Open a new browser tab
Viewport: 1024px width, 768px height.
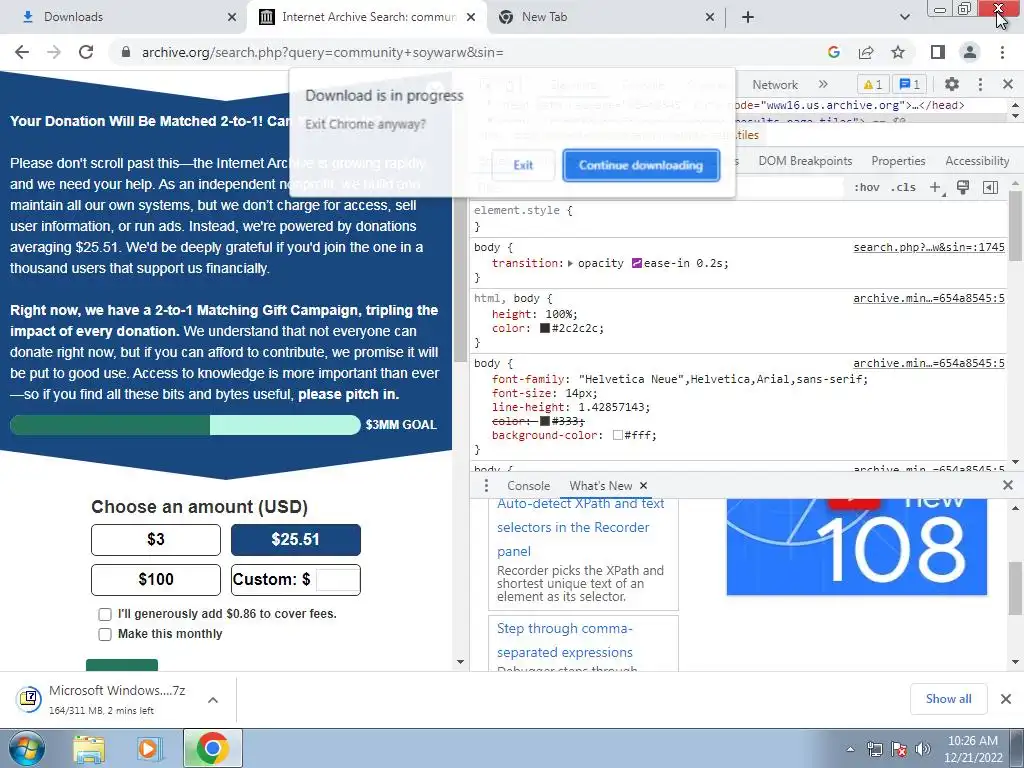748,17
